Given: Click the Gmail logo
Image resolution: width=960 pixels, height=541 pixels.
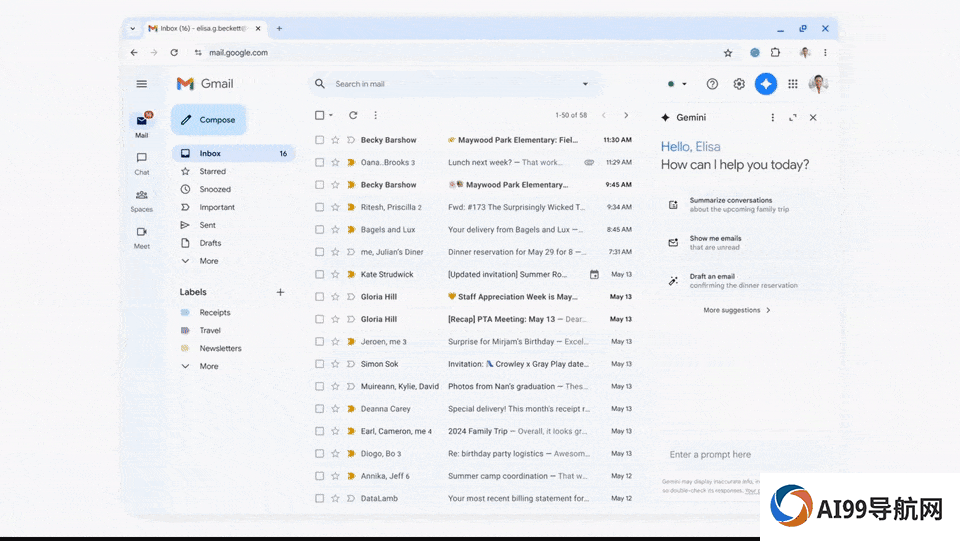Looking at the screenshot, I should [205, 84].
